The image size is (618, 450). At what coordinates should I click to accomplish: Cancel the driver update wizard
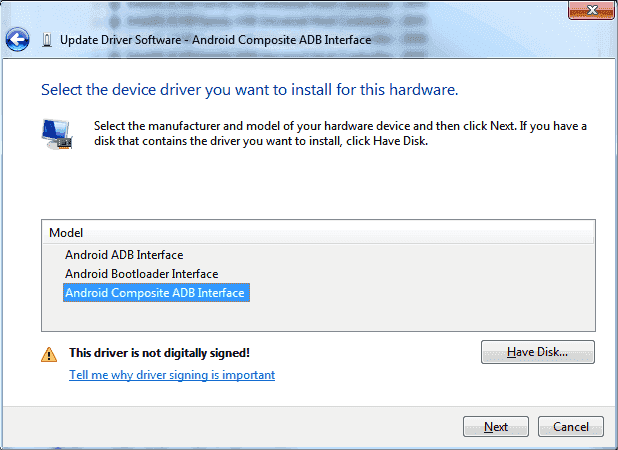[571, 427]
